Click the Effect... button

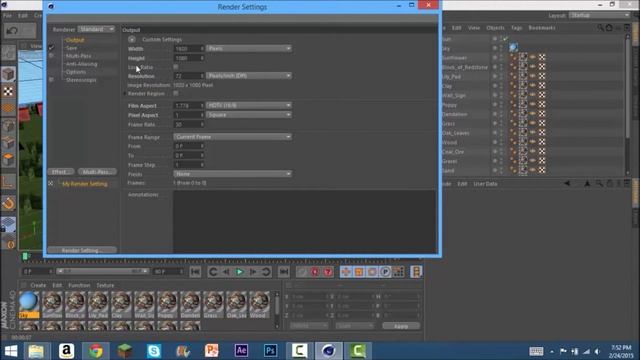click(x=60, y=172)
